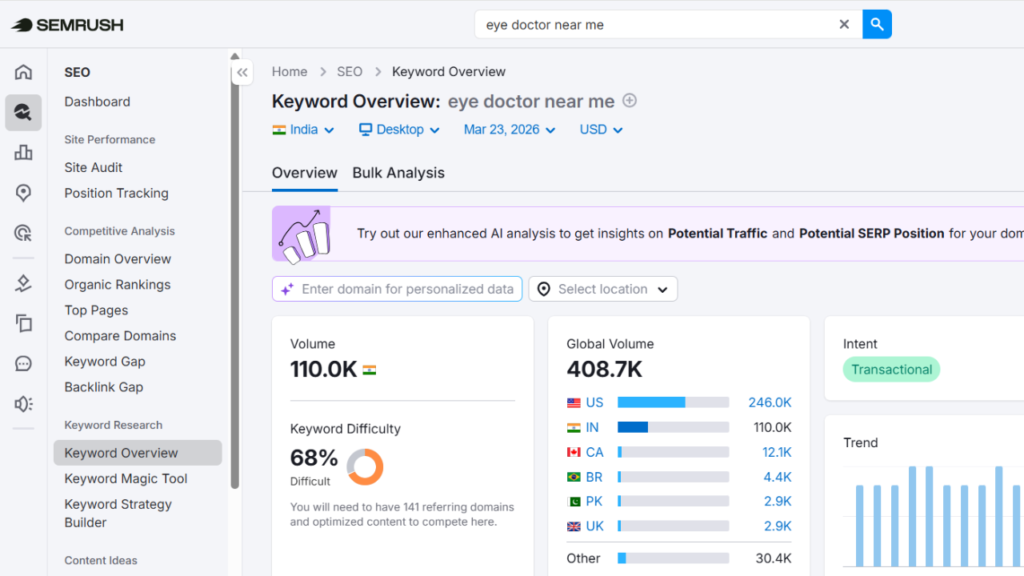Open the India country dropdown
Image resolution: width=1024 pixels, height=576 pixels.
point(303,130)
